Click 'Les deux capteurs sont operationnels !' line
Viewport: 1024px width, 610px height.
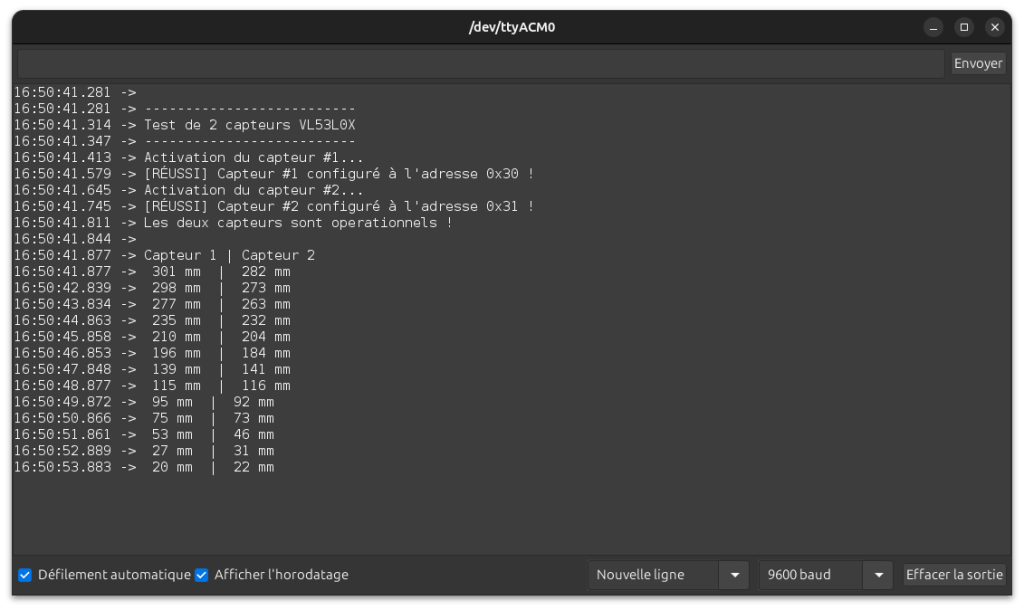point(298,223)
